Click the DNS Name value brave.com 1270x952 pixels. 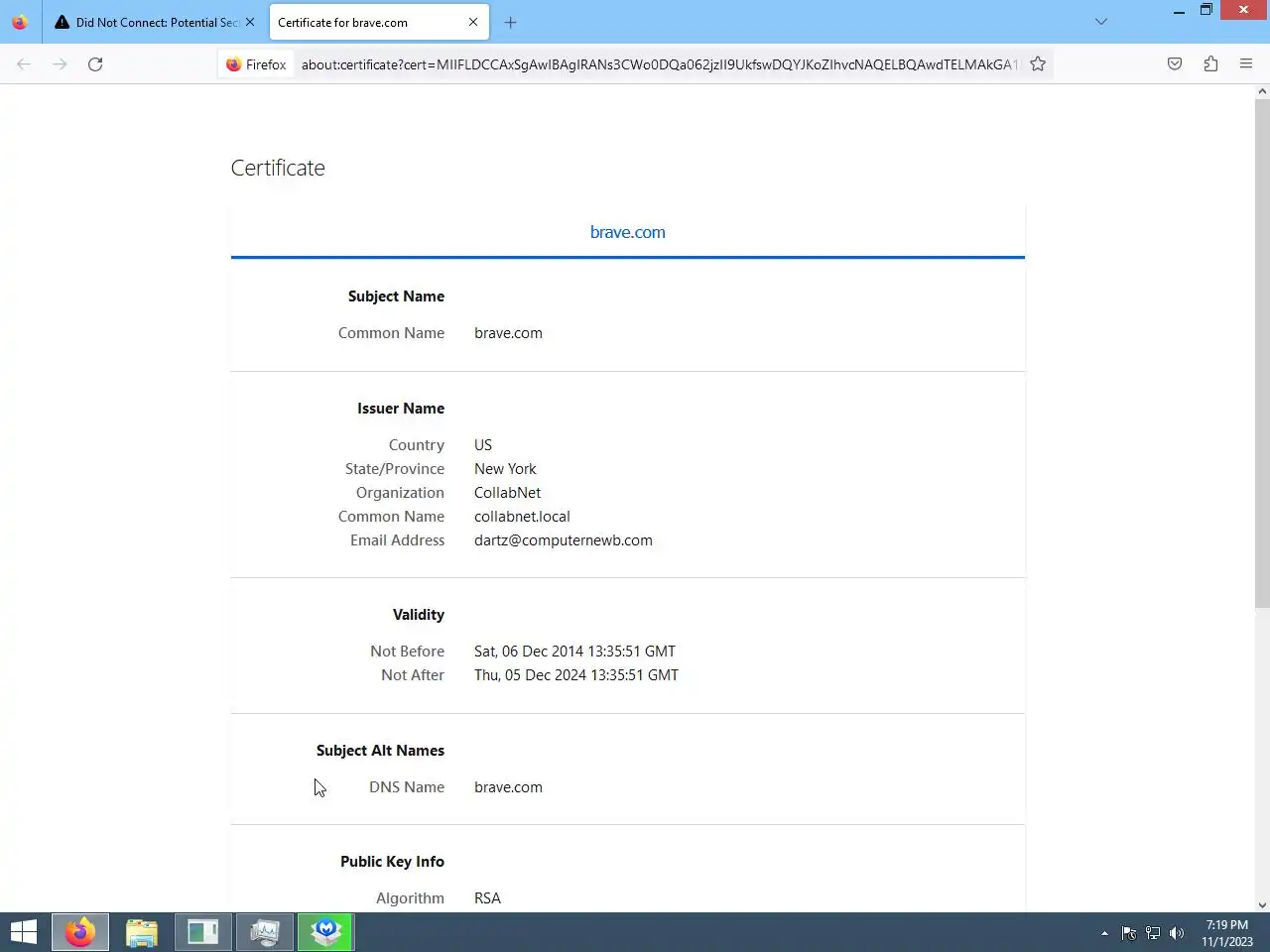pyautogui.click(x=508, y=787)
